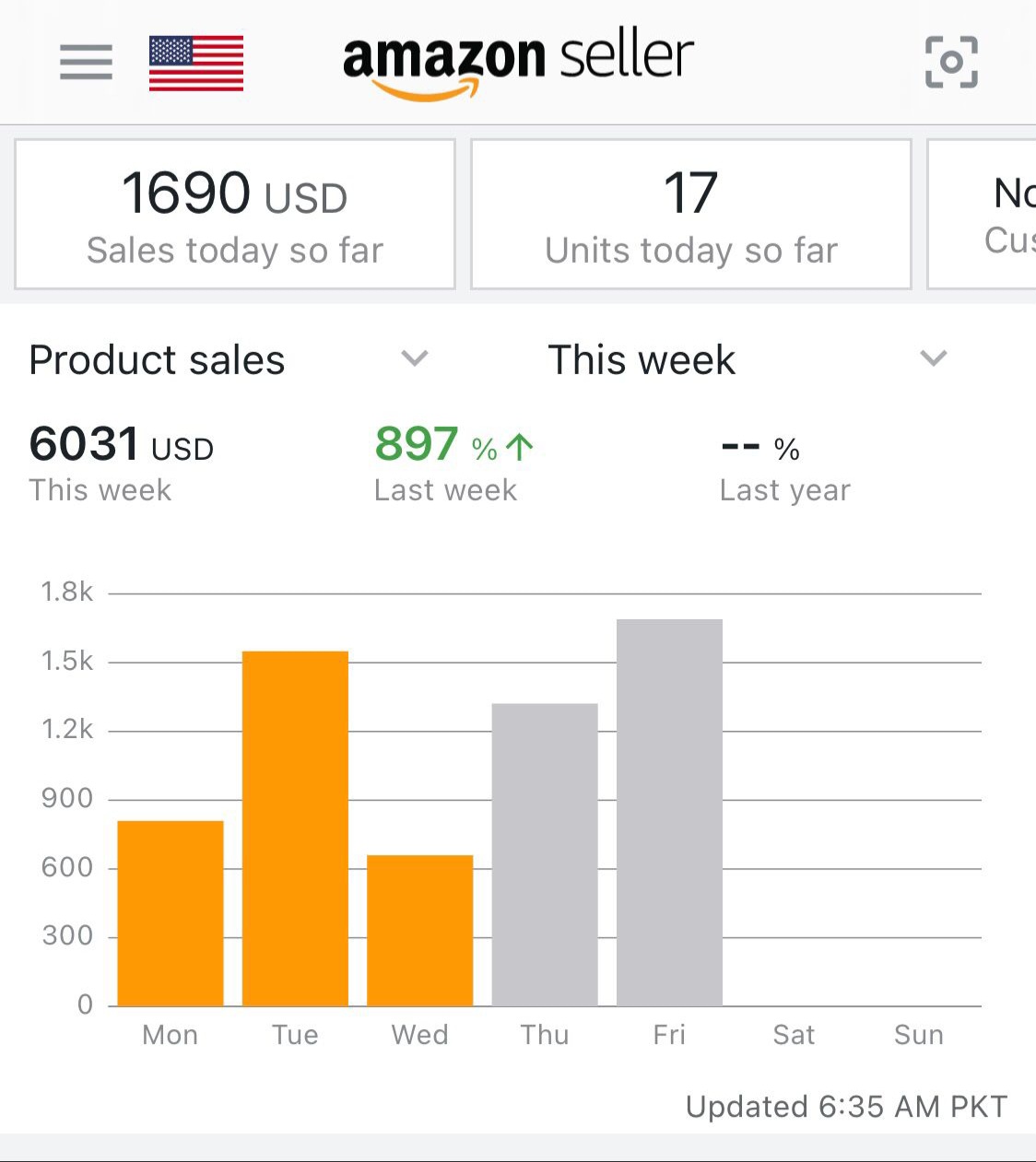The width and height of the screenshot is (1036, 1162).
Task: Open the barcode scanner camera icon
Action: (x=951, y=63)
